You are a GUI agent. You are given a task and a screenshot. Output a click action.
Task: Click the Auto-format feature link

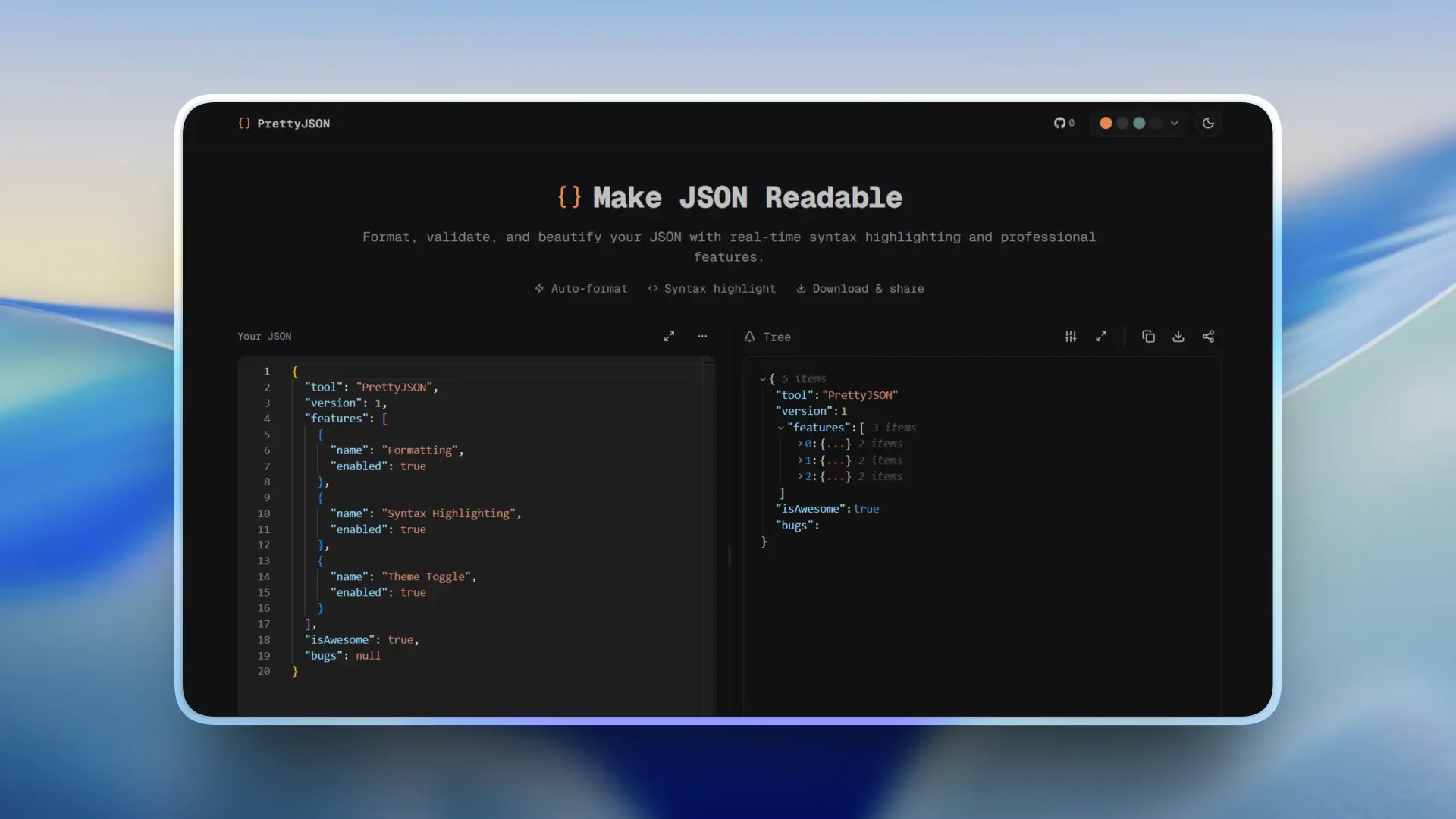coord(581,289)
